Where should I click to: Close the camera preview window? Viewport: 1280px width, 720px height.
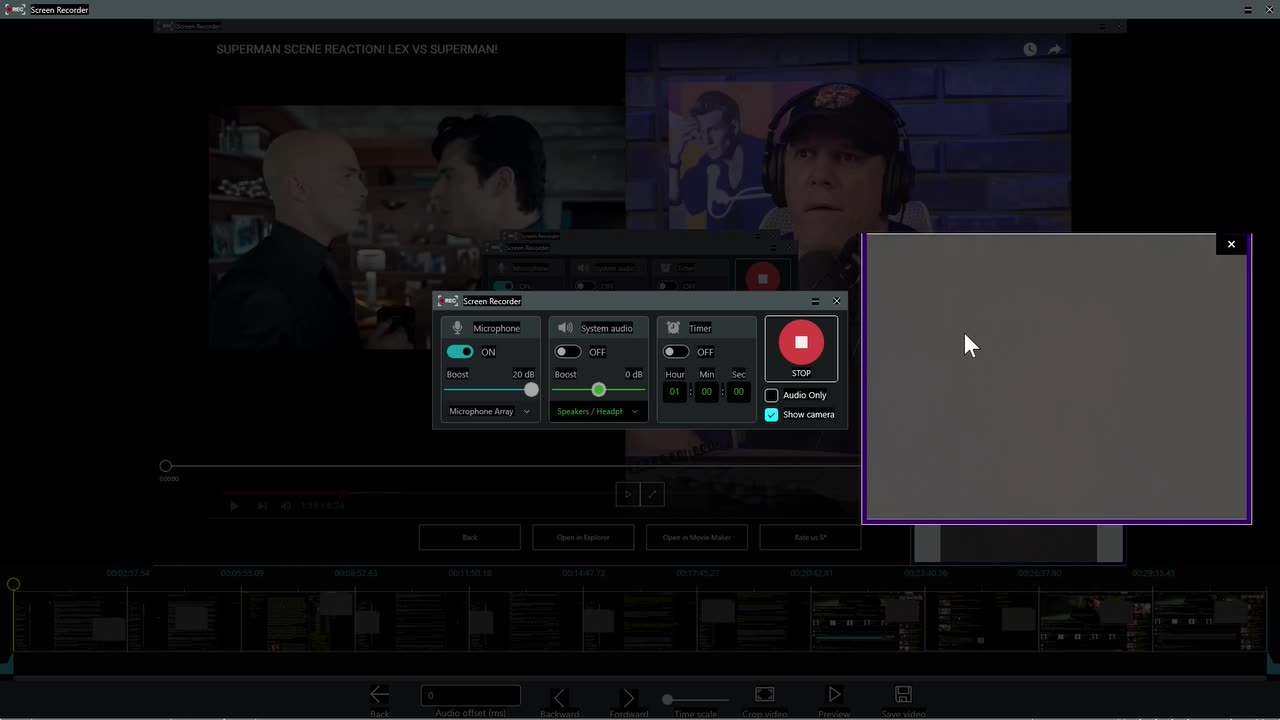coord(1231,244)
